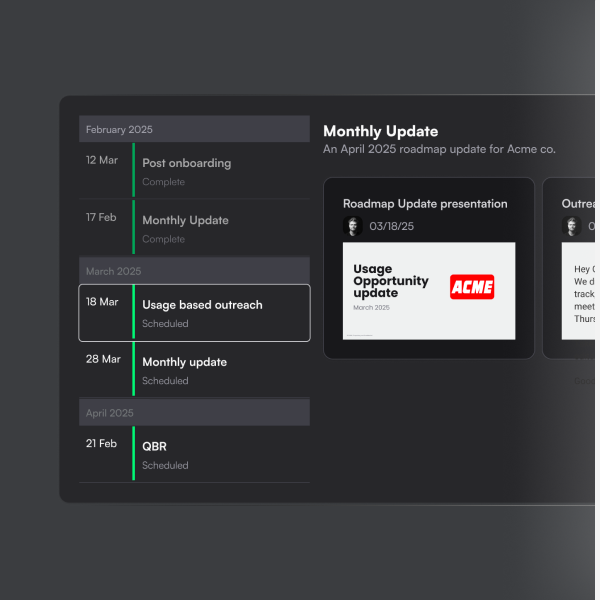Screen dimensions: 600x600
Task: Click the Complete status under Post onboarding
Action: (x=163, y=182)
